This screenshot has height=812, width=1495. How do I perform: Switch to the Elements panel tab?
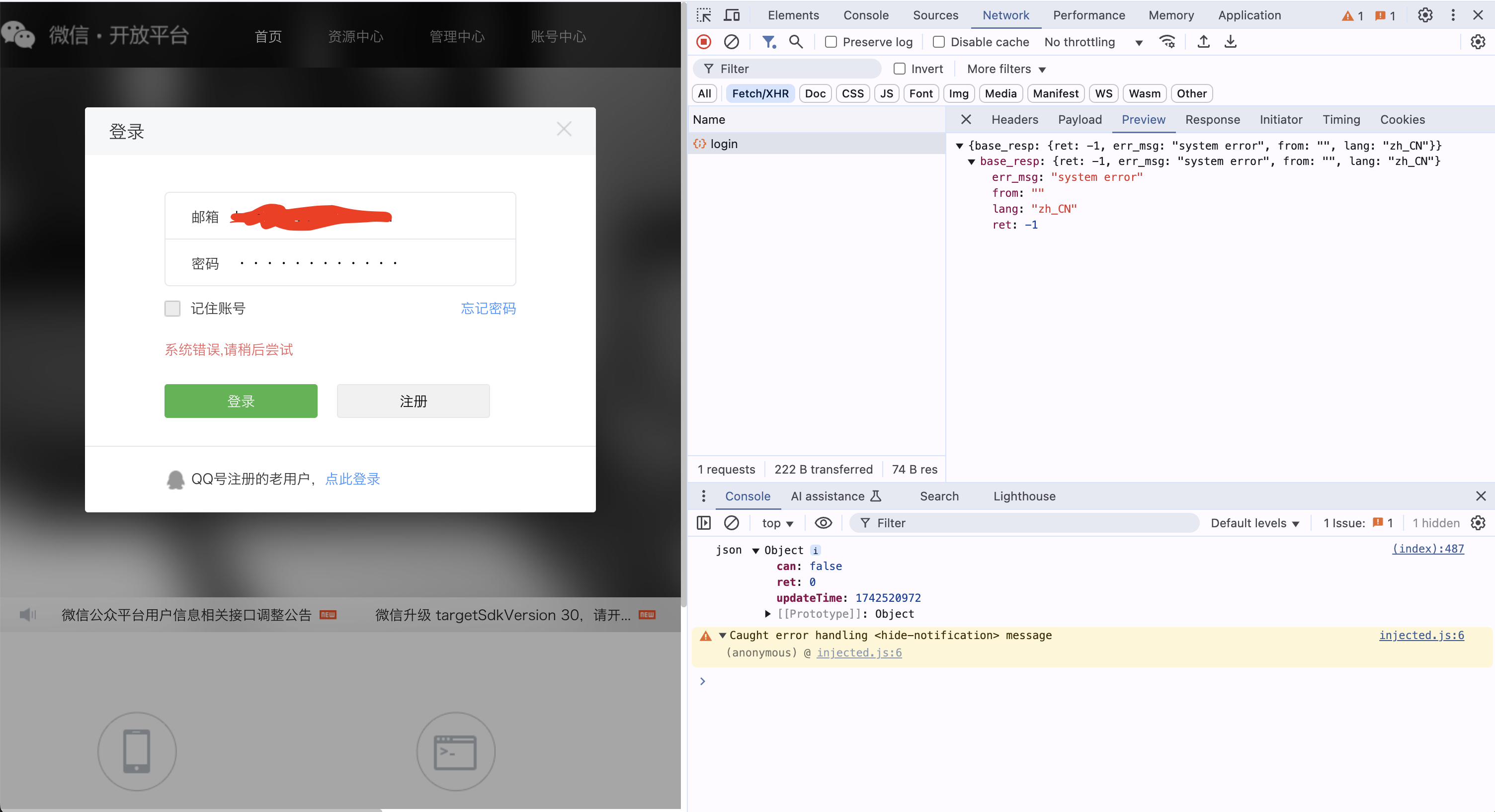click(793, 15)
